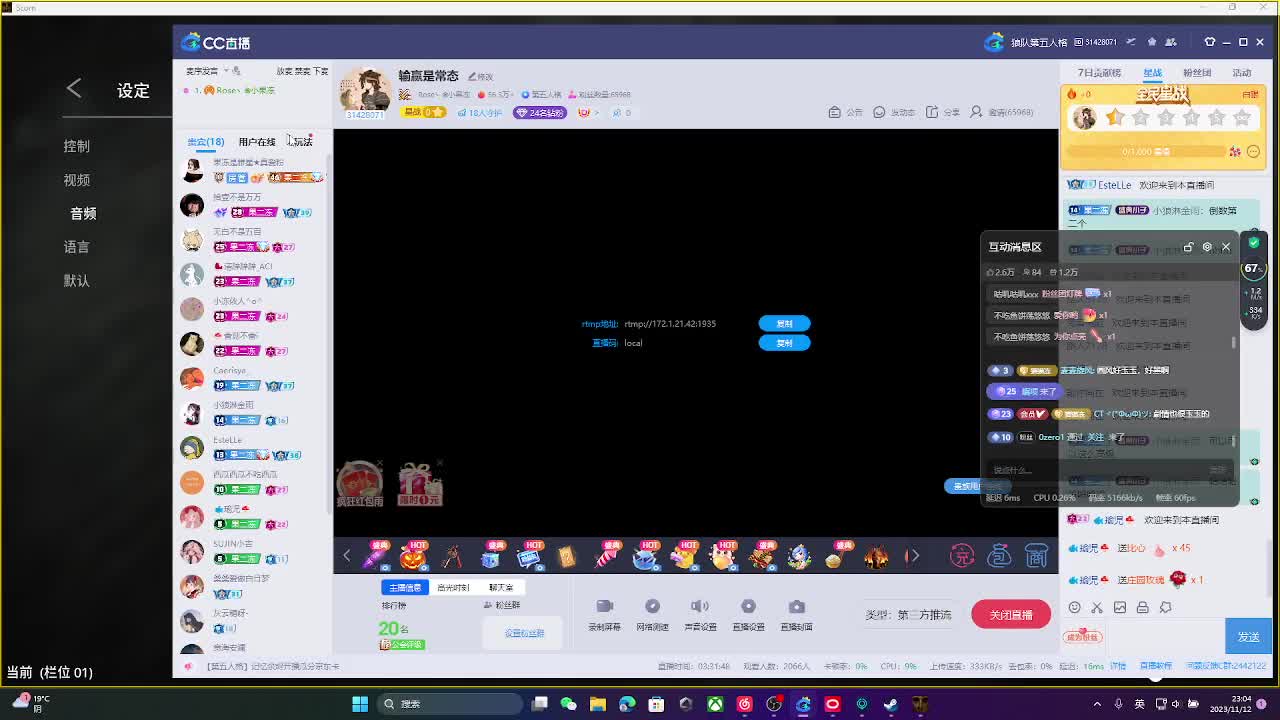Open the emoji picker in chat toolbar
This screenshot has height=720, width=1280.
[1075, 607]
